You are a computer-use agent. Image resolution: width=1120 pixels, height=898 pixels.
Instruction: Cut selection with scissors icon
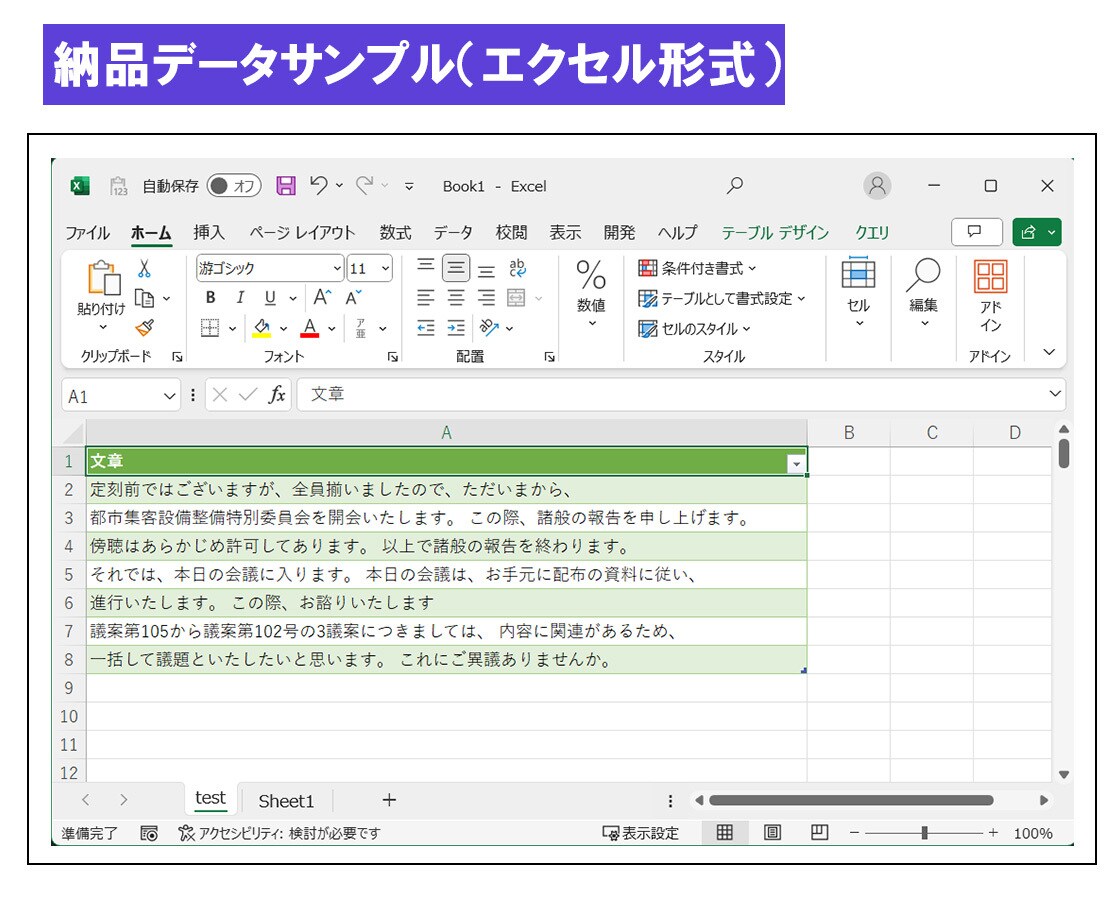144,269
